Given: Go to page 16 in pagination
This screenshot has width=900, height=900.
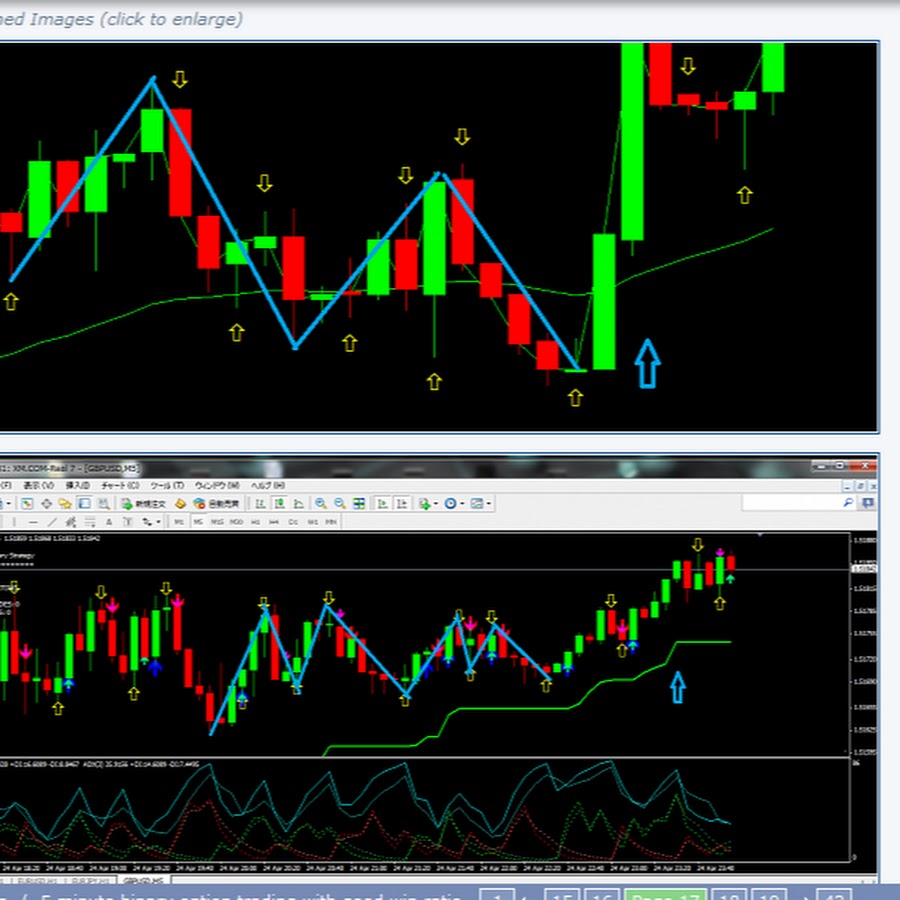Looking at the screenshot, I should click(x=601, y=897).
